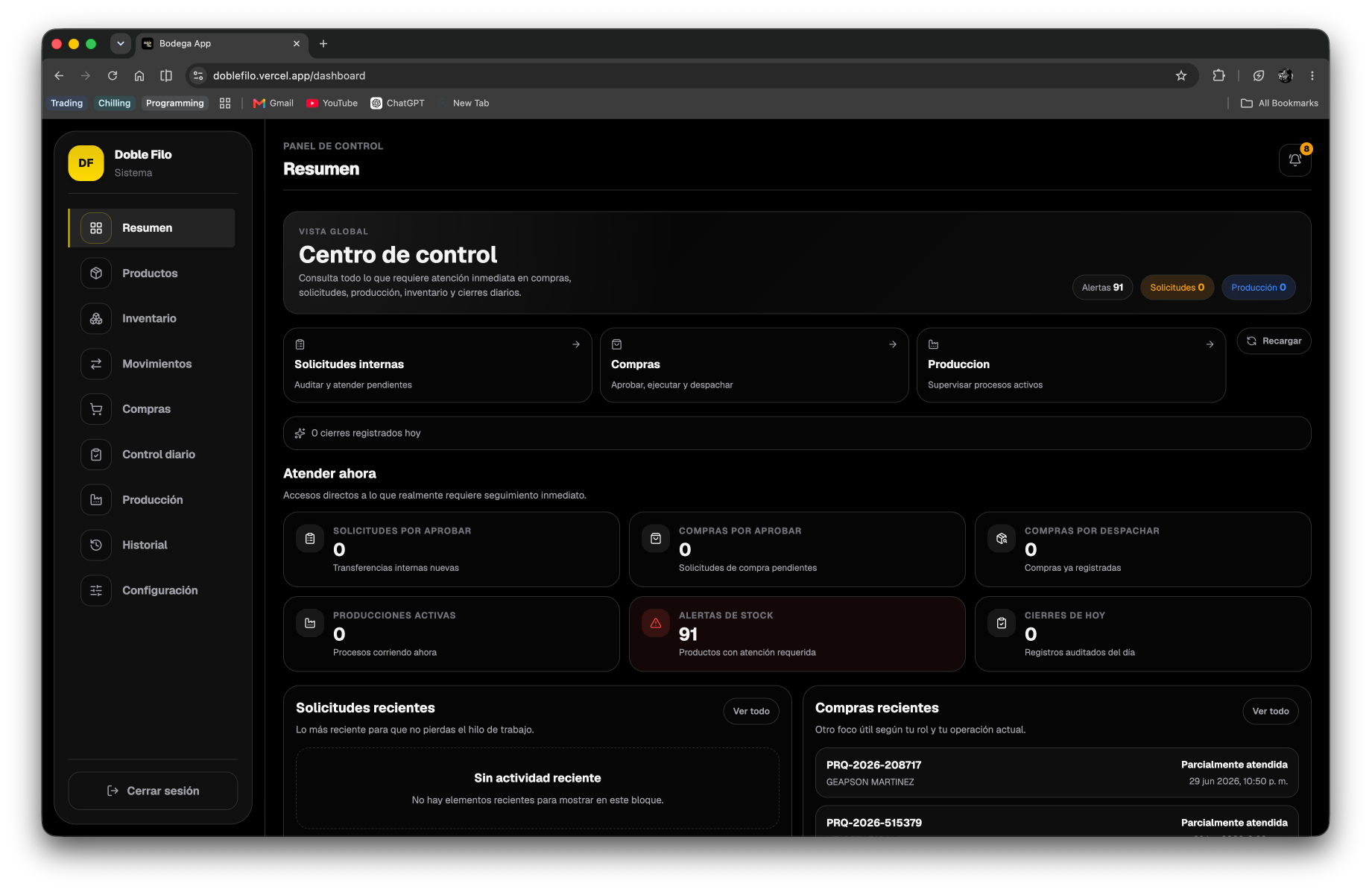Screen dimensions: 1372x892
Task: Click Ver todo in Compras recientes
Action: [1271, 711]
